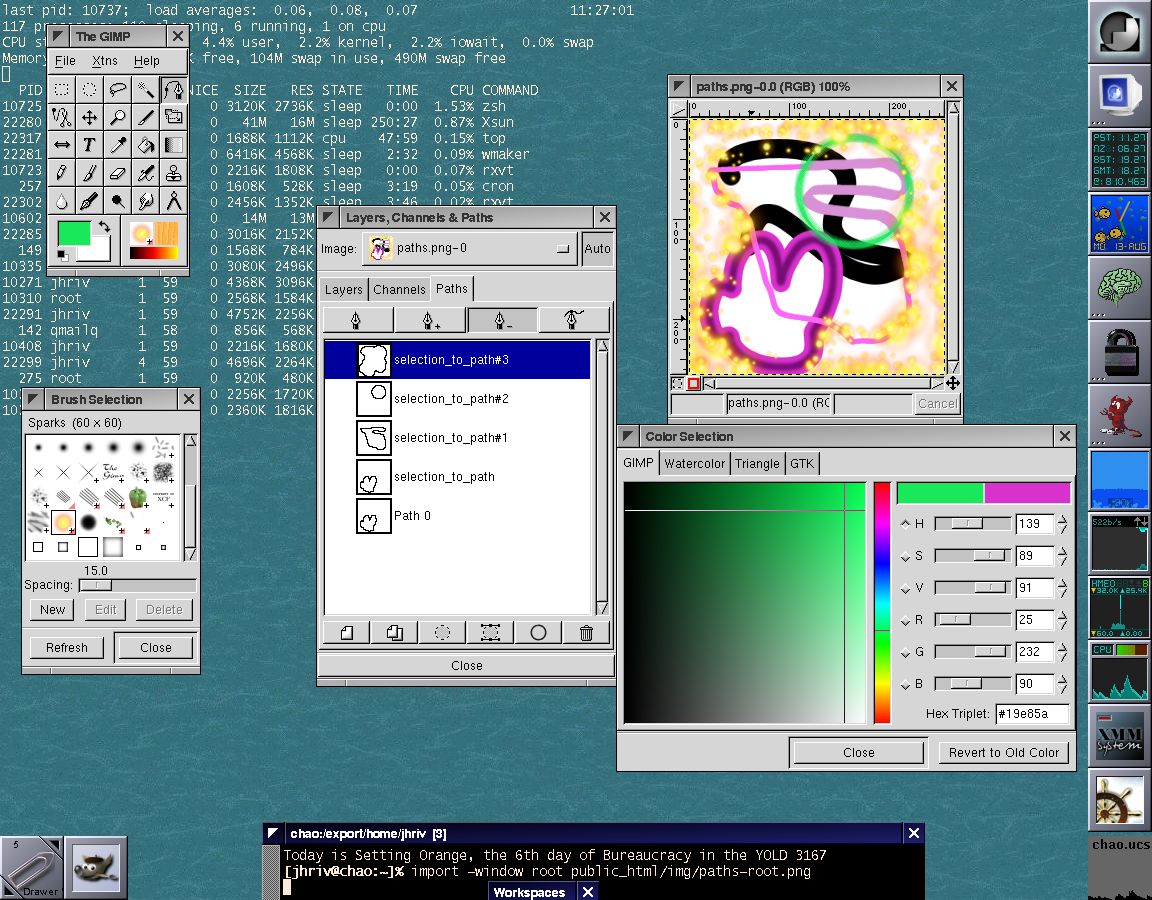This screenshot has width=1152, height=900.
Task: Select the G radio button in Color Selection
Action: pyautogui.click(x=905, y=652)
